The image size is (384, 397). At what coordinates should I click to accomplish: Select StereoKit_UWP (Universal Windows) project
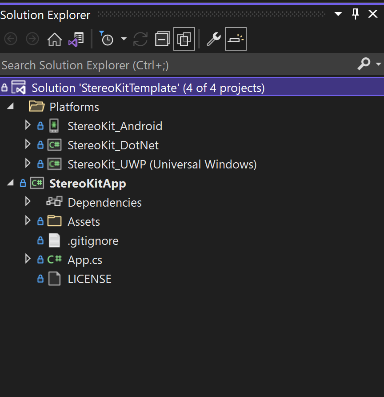(162, 164)
